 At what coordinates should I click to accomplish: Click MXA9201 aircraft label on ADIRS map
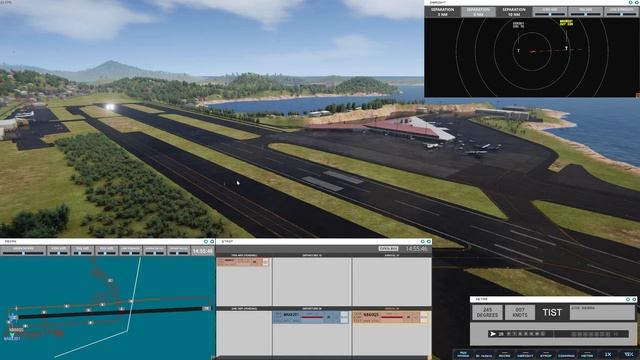pos(11,339)
